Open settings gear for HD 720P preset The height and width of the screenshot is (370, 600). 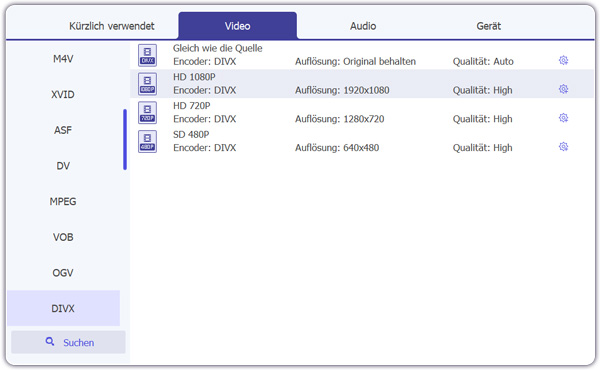tap(563, 118)
